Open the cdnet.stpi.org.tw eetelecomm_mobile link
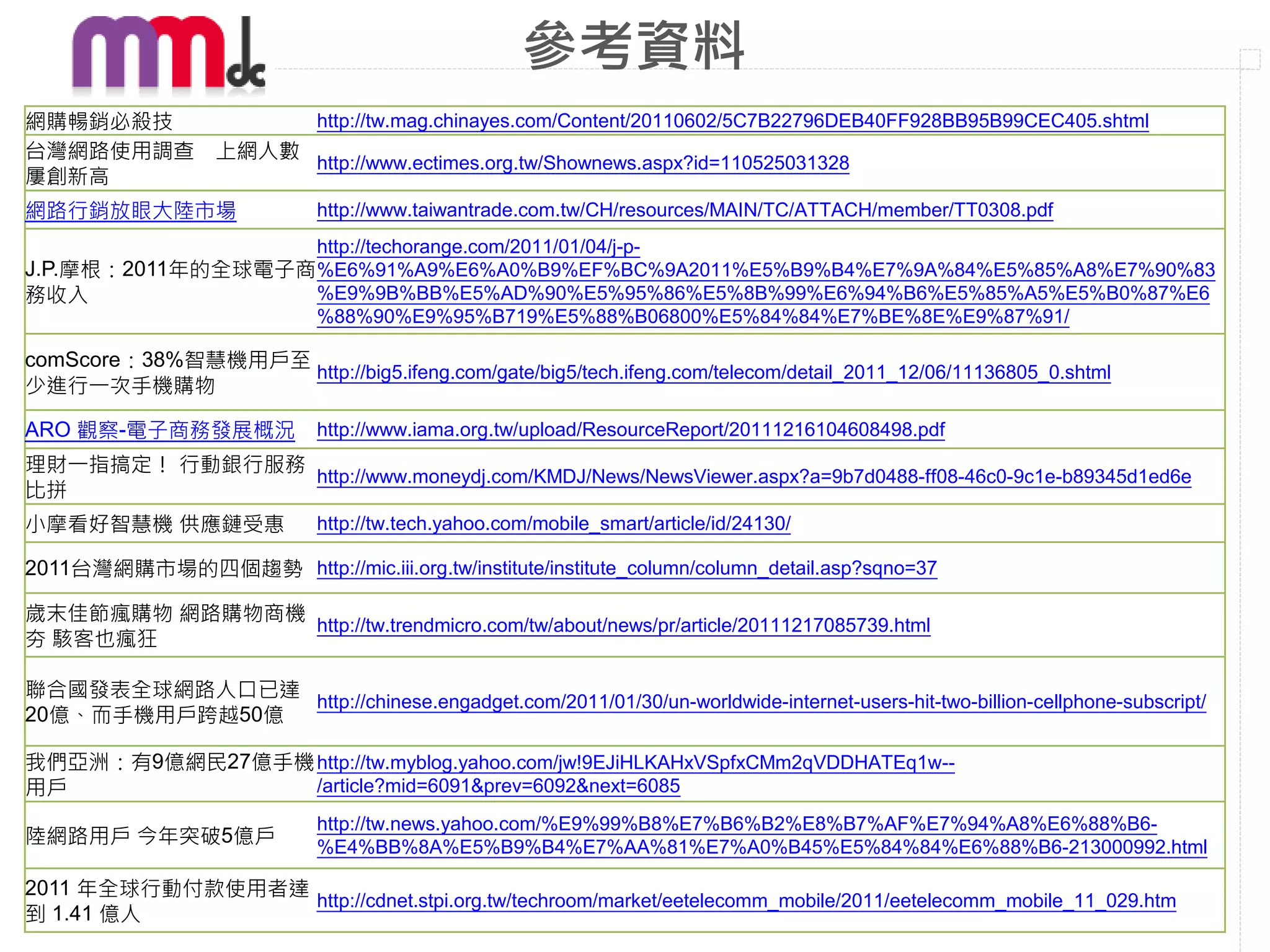 pos(747,901)
